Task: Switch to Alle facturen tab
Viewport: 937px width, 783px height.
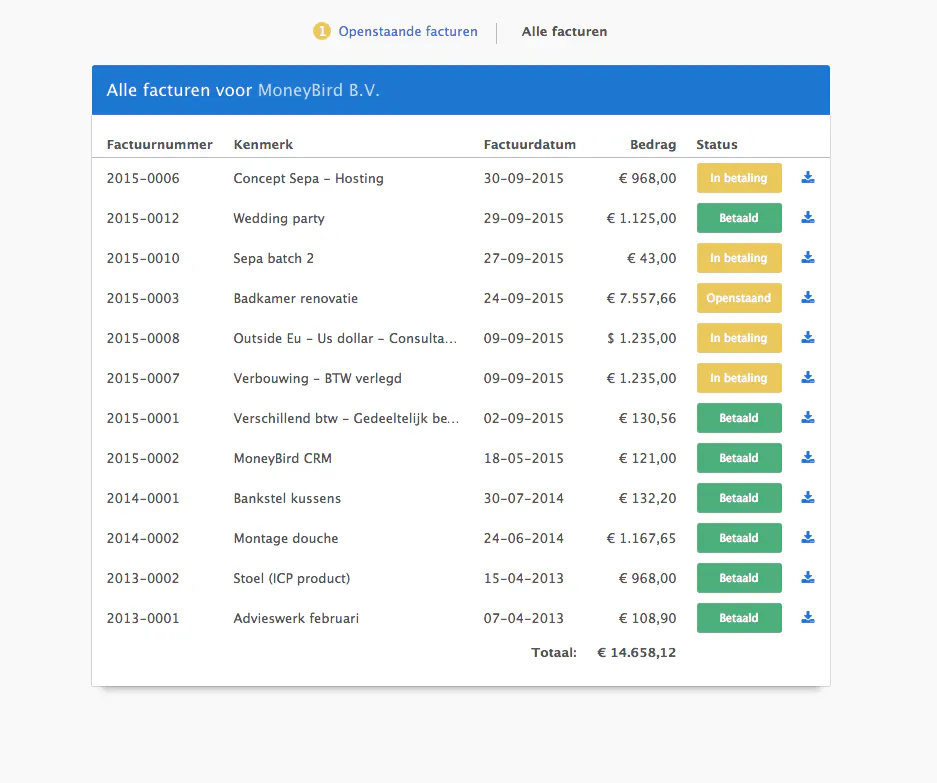Action: click(564, 32)
